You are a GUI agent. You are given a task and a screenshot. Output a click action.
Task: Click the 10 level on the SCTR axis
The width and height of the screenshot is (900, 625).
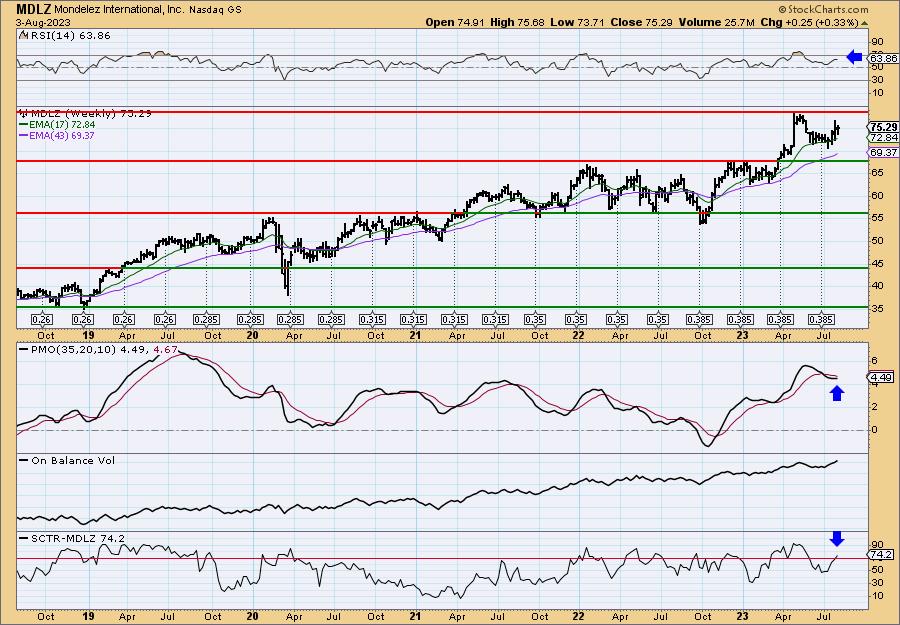(876, 595)
